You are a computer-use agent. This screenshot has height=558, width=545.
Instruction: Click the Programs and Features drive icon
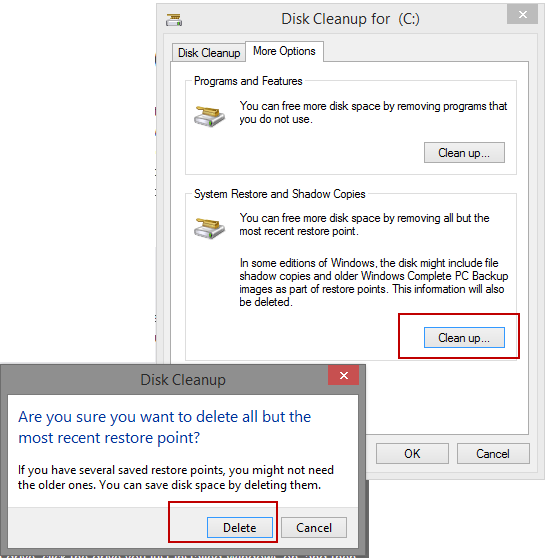[209, 116]
